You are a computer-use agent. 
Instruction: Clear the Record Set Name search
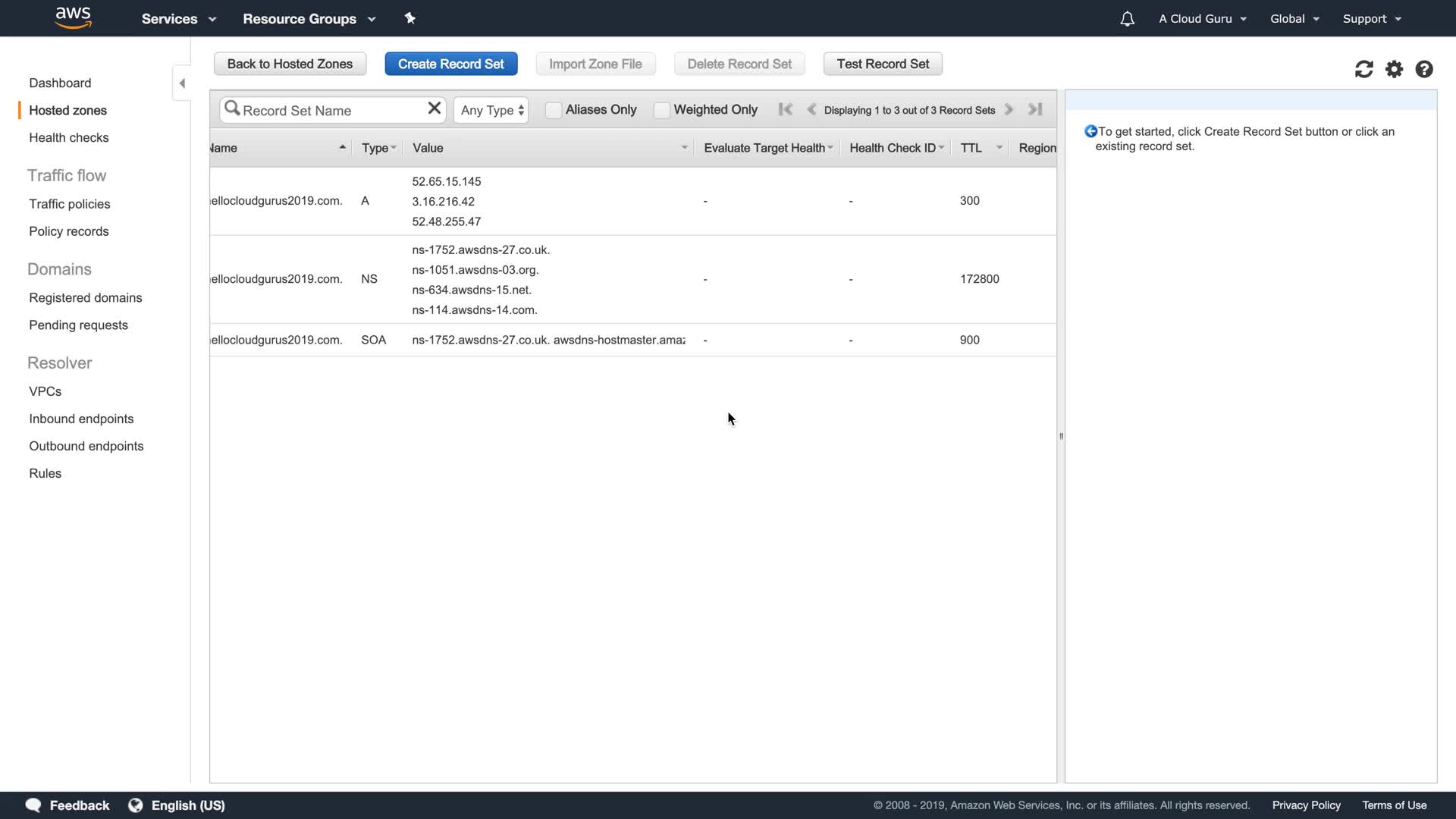click(434, 108)
